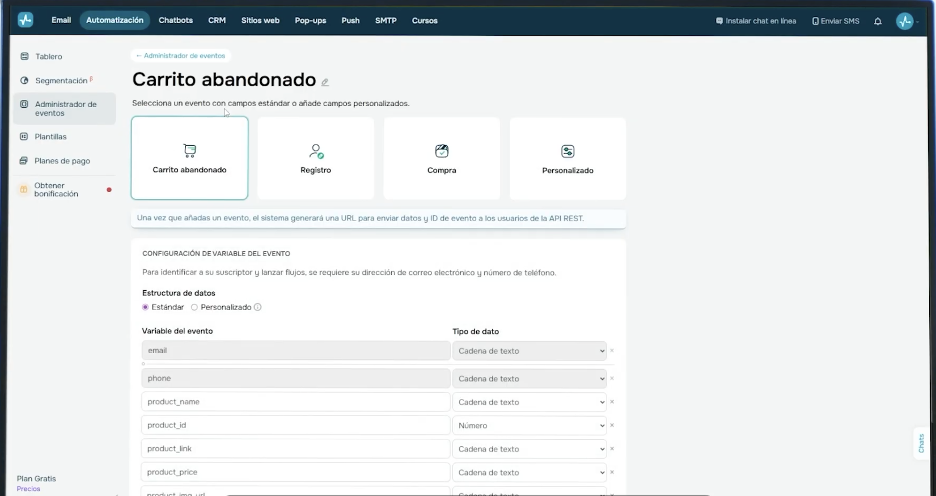The width and height of the screenshot is (936, 496).
Task: Click the Plantillas sidebar icon
Action: tap(24, 136)
